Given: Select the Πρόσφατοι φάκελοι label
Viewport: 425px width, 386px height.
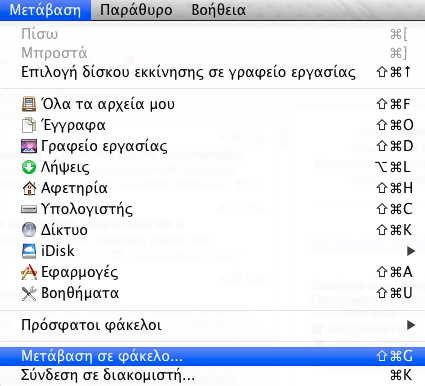Looking at the screenshot, I should tap(91, 325).
